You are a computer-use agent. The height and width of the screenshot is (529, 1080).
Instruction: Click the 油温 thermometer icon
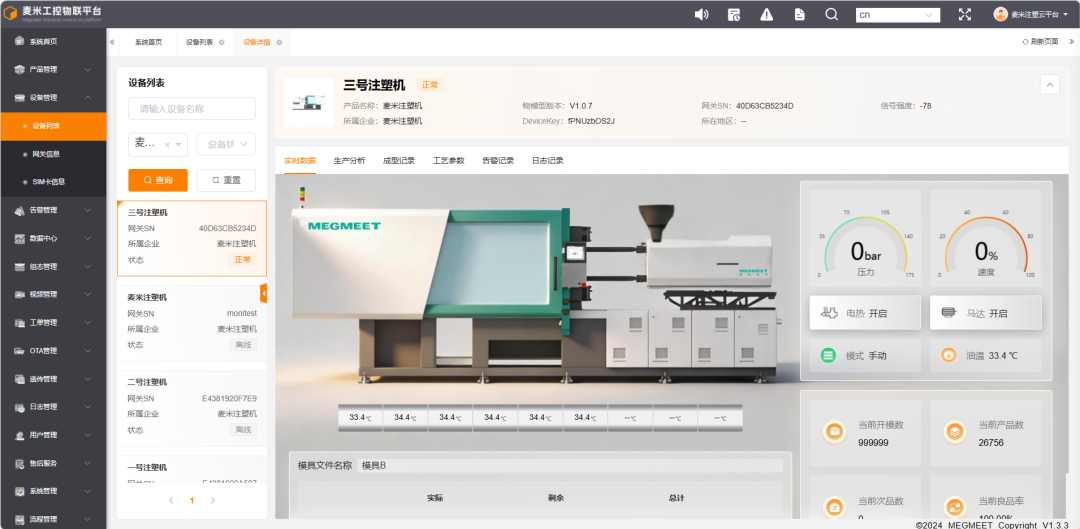pyautogui.click(x=948, y=355)
